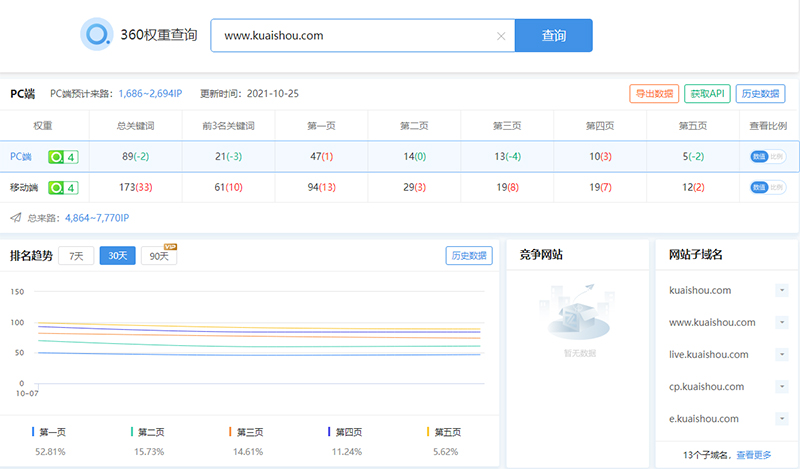Clear the search field with the X icon
The height and width of the screenshot is (469, 800).
click(x=501, y=36)
